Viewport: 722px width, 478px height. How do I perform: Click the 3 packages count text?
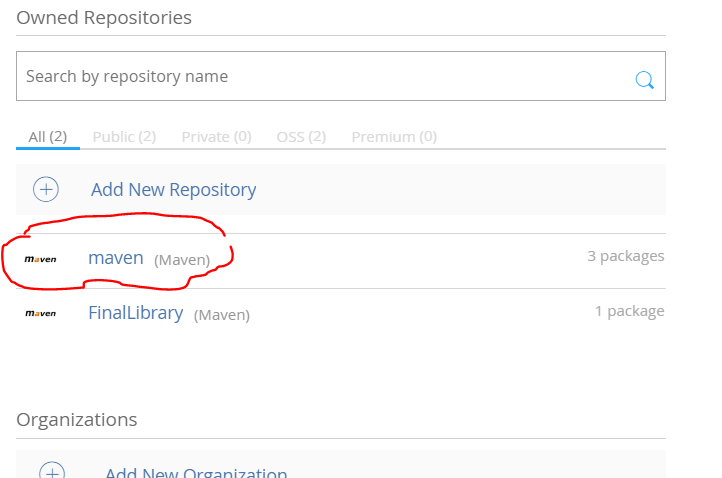click(626, 256)
